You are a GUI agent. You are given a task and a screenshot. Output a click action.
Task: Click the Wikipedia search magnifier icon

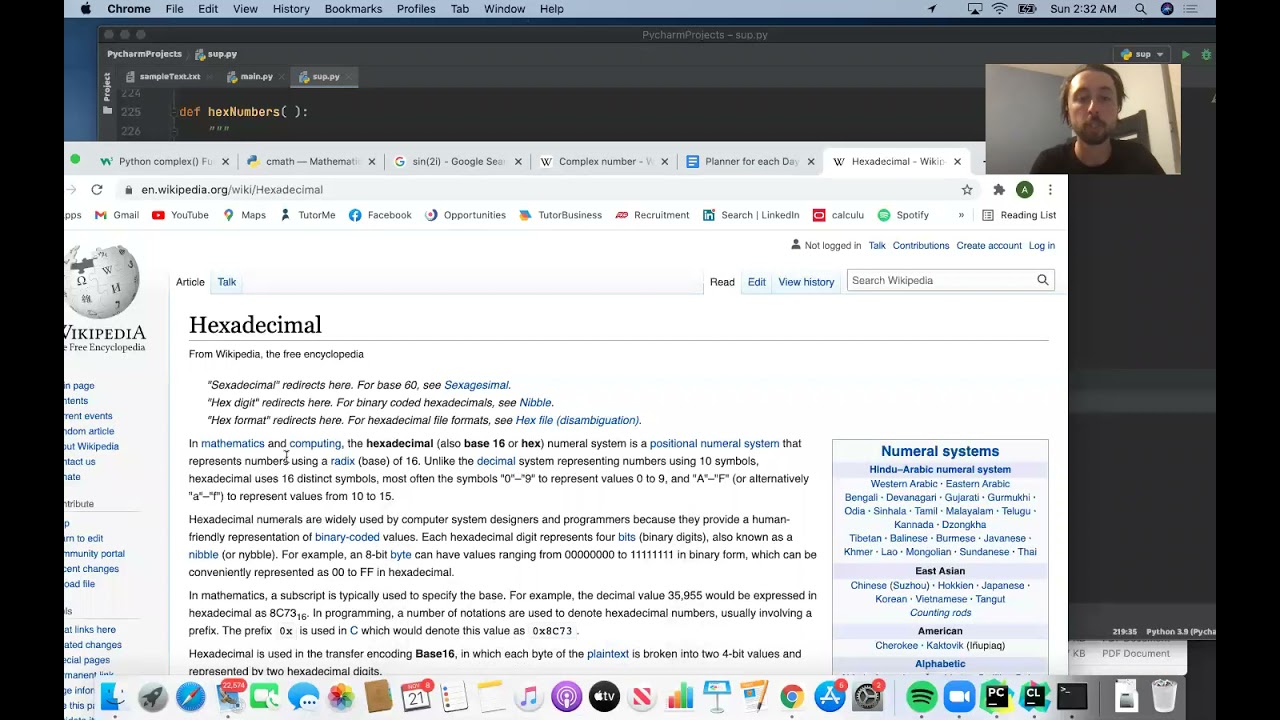1043,280
